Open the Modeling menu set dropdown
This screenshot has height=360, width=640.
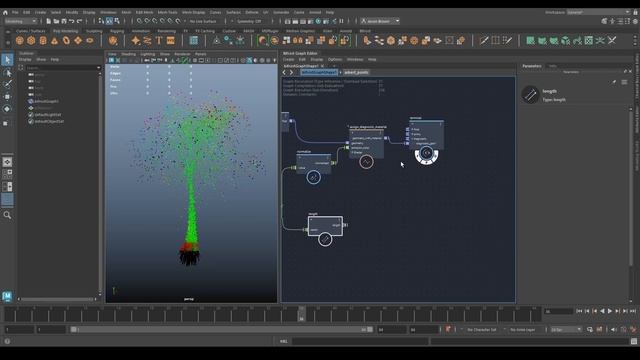point(20,21)
